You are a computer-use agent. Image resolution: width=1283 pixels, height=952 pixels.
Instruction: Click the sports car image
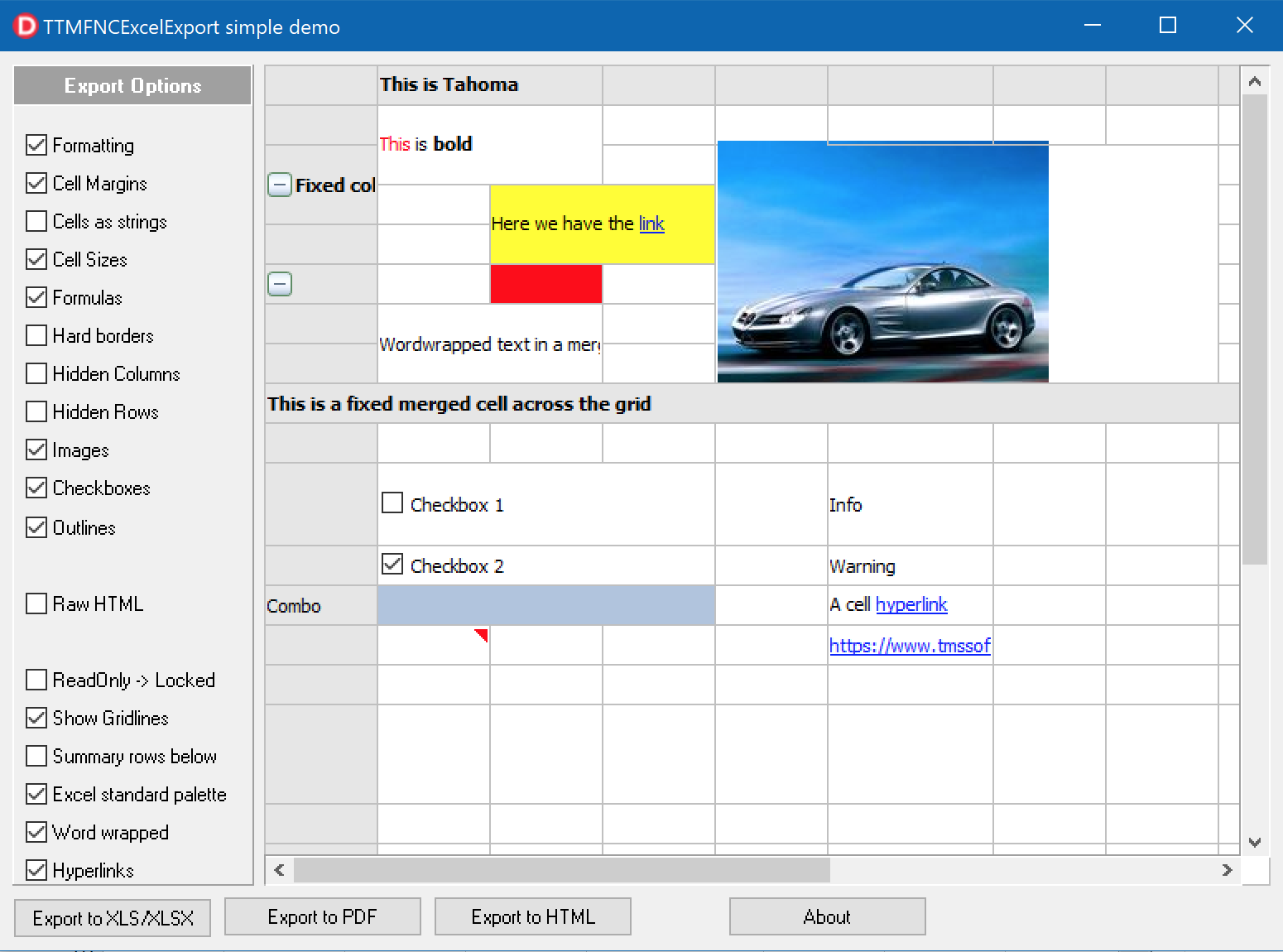pos(882,262)
